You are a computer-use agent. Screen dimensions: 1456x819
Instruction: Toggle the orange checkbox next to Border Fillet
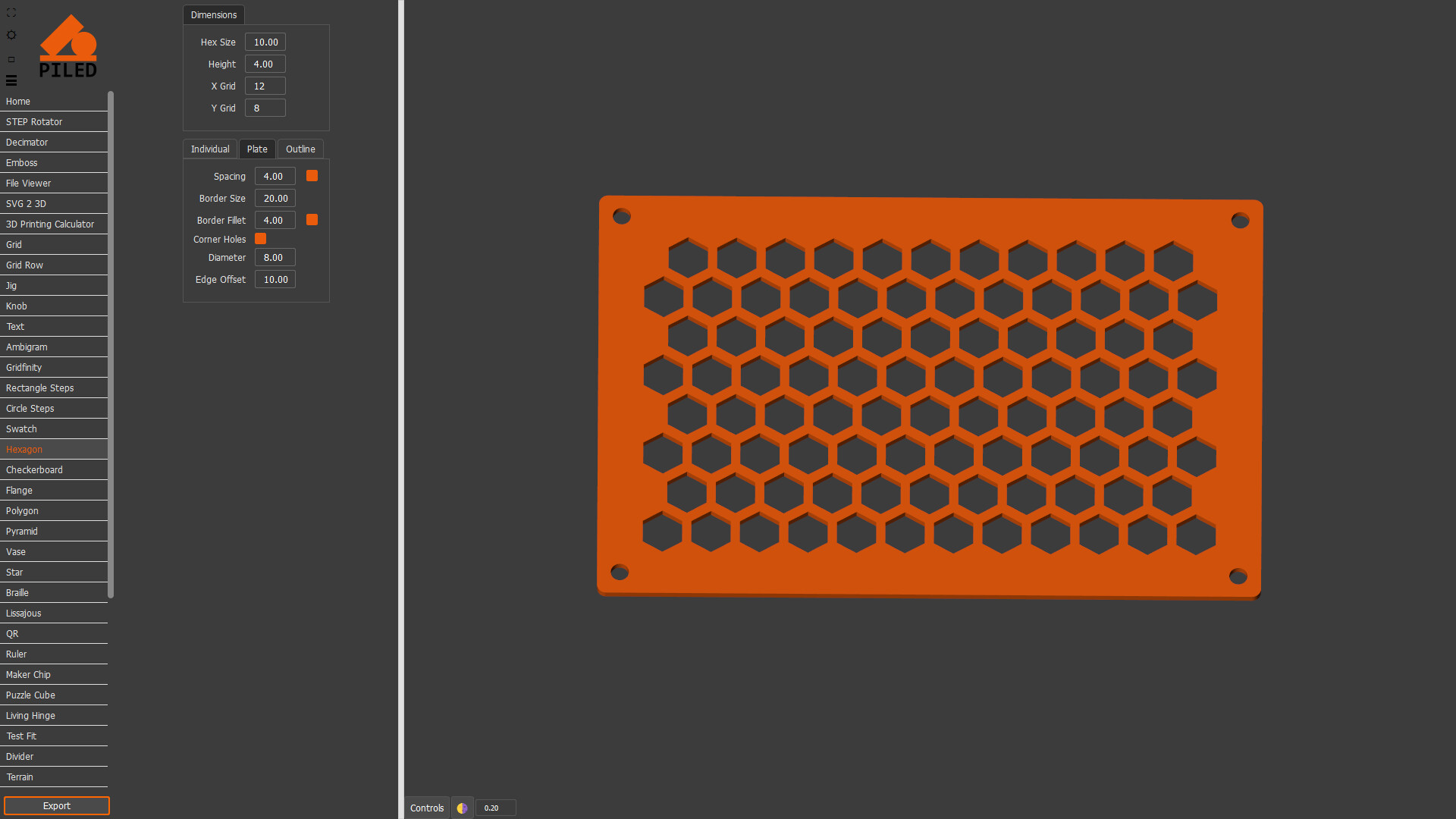tap(312, 220)
